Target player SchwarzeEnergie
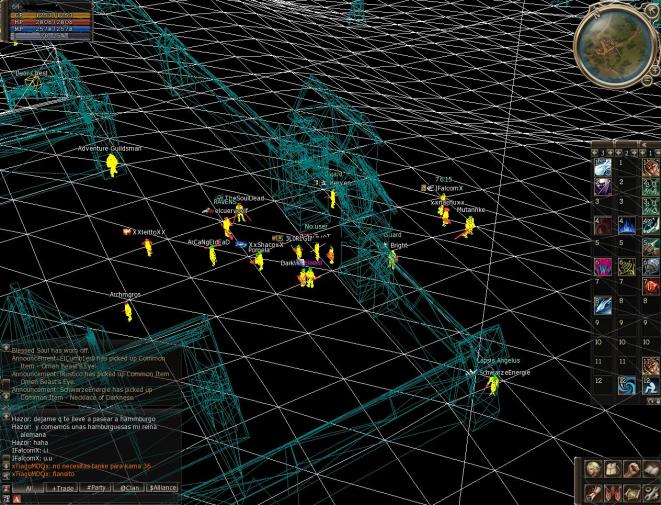The image size is (661, 505). 493,384
